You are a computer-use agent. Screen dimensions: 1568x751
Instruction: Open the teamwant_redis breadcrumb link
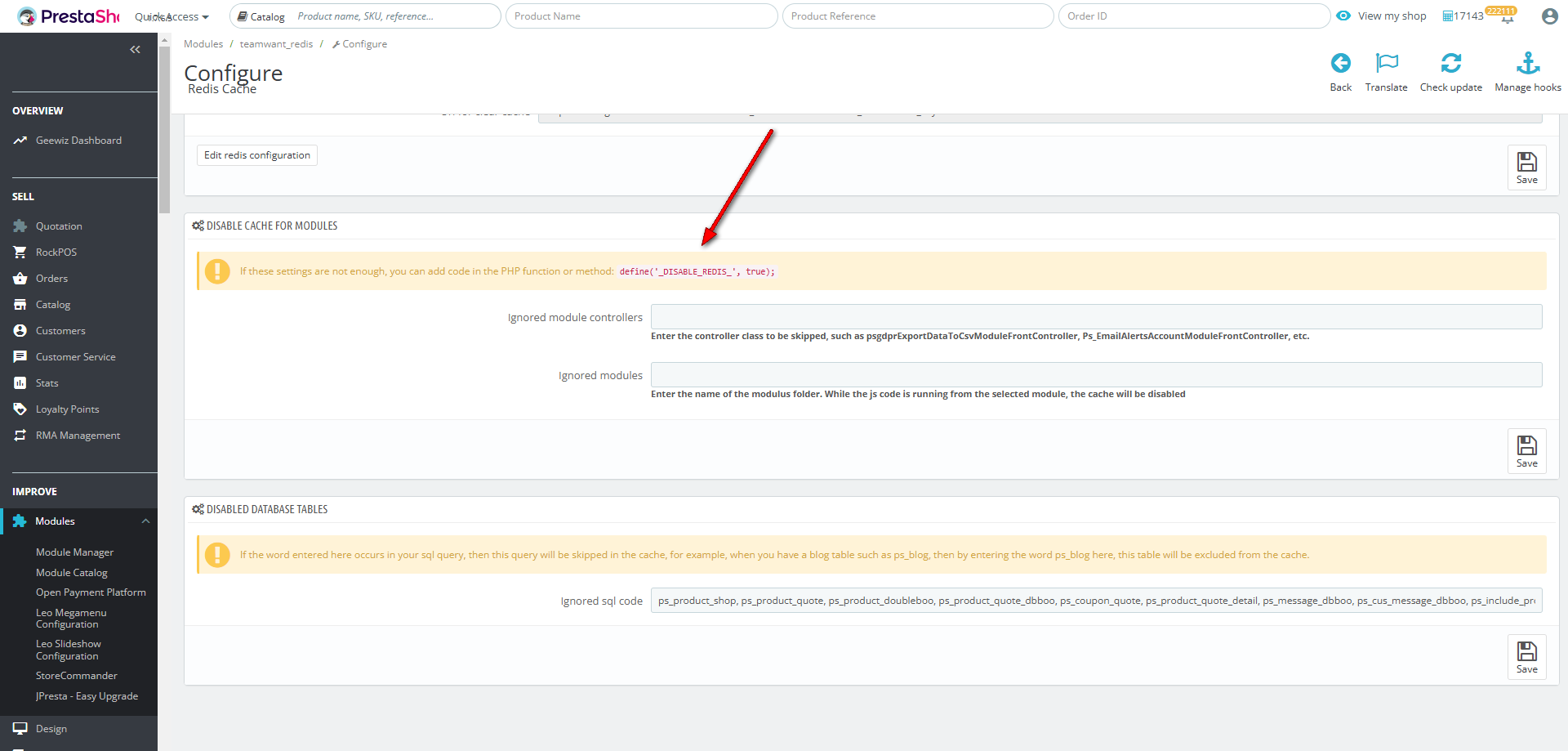click(276, 44)
